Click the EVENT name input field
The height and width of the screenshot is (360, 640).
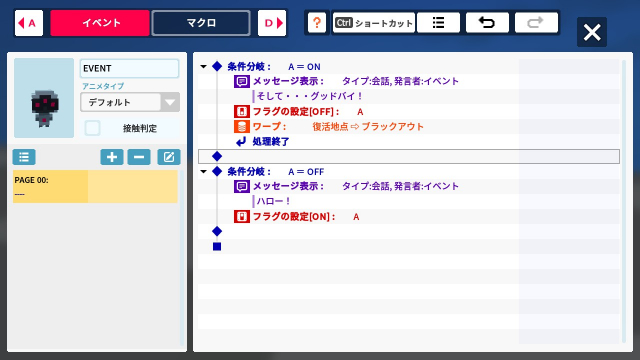pyautogui.click(x=129, y=68)
